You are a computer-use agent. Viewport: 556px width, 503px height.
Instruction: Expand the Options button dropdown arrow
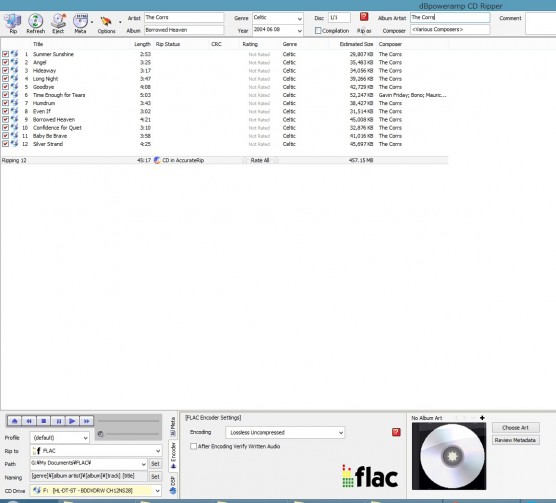click(120, 22)
